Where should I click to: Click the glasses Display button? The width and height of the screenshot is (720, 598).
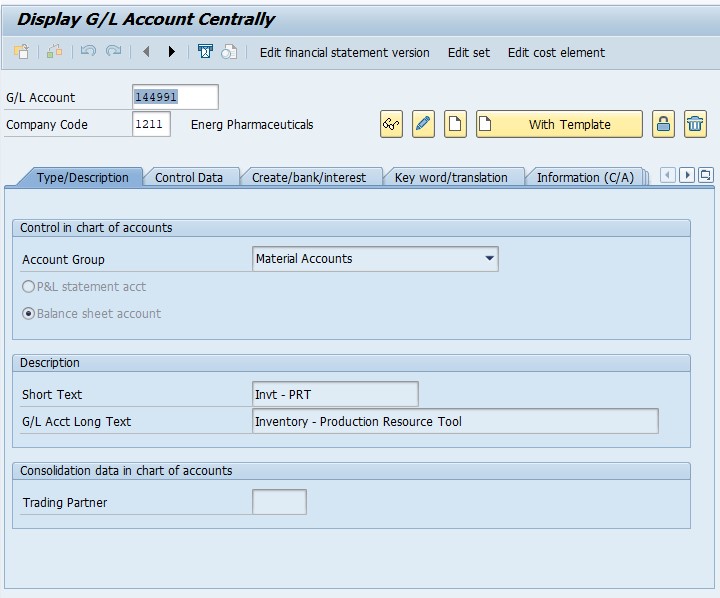[391, 124]
